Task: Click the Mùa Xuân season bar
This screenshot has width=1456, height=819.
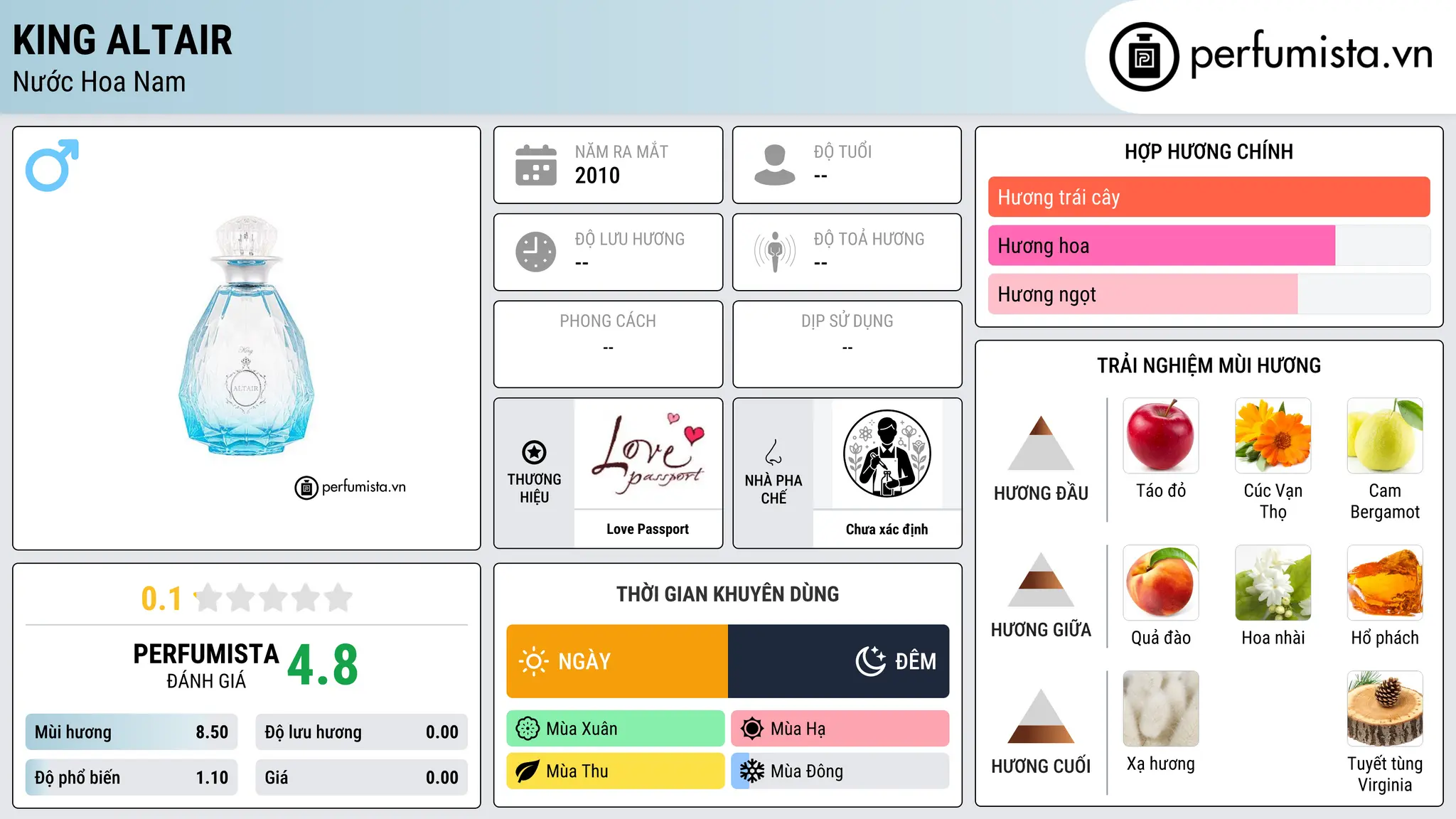Action: click(616, 729)
